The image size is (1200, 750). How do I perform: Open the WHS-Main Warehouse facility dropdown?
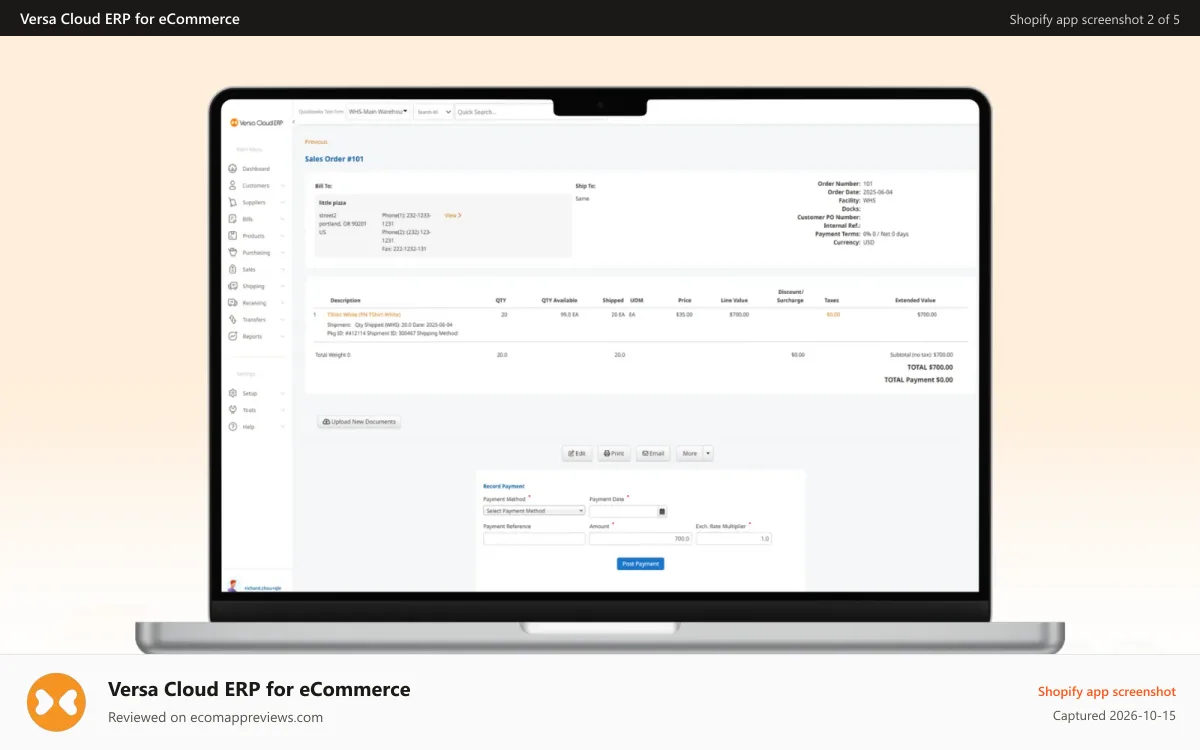[x=378, y=112]
